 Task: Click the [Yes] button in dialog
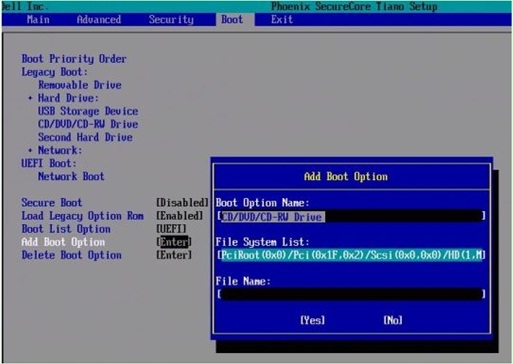tap(312, 320)
